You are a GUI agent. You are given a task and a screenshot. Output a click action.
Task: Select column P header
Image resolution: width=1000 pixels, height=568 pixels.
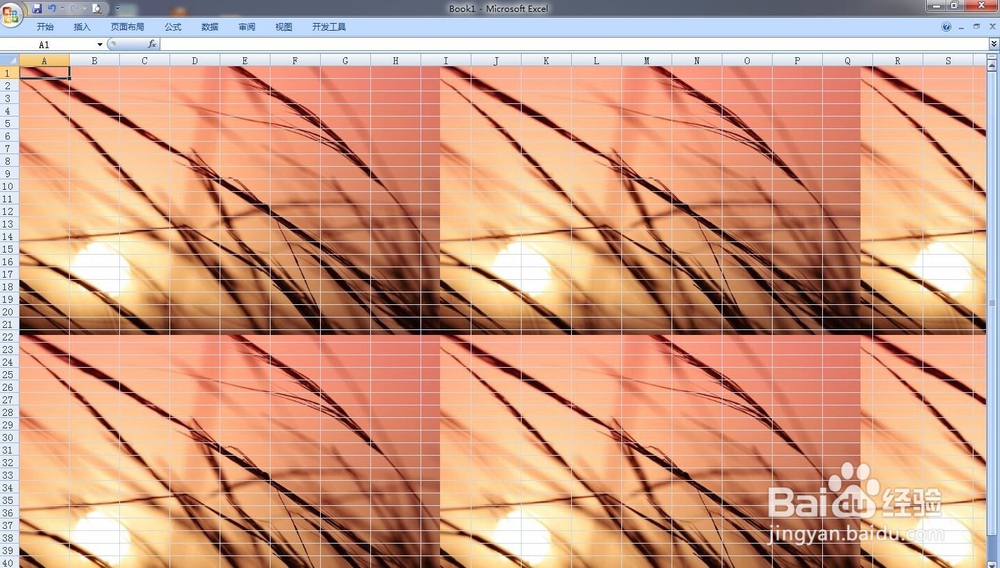[x=797, y=61]
